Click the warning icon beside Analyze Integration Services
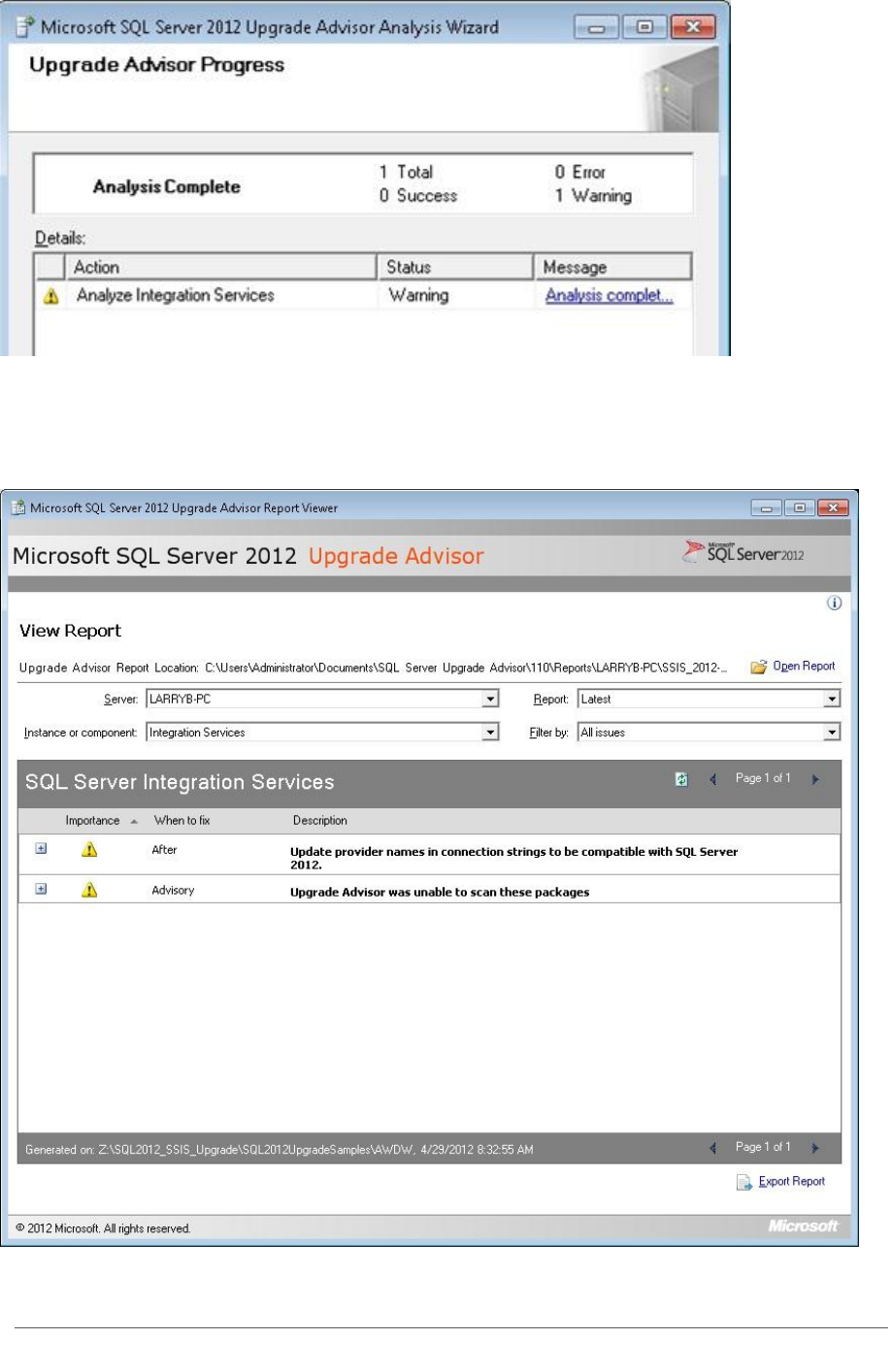 (x=51, y=297)
